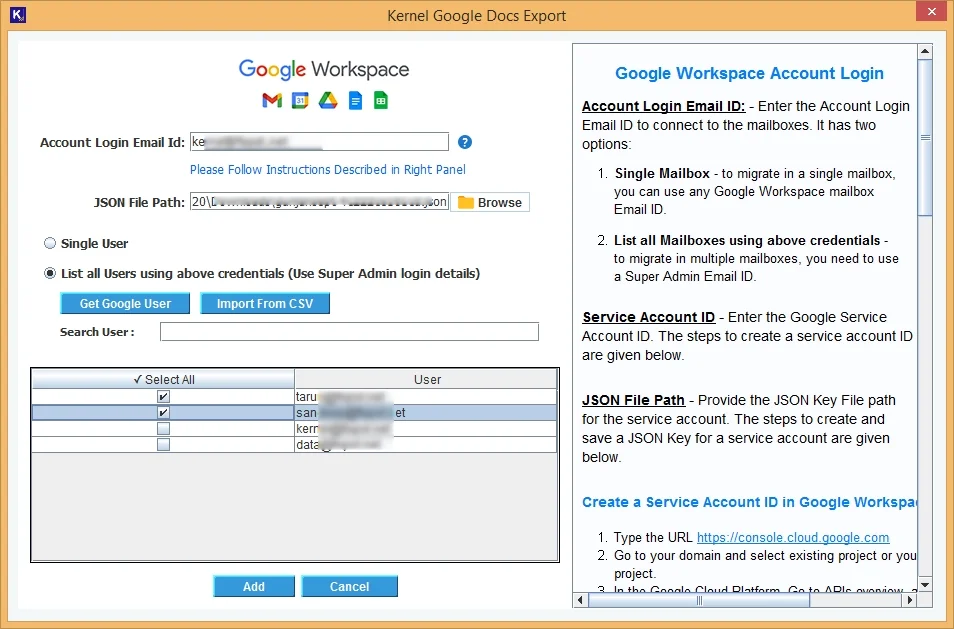Click Please Follow Instructions Described in Right Panel
This screenshot has height=629, width=954.
[x=327, y=169]
